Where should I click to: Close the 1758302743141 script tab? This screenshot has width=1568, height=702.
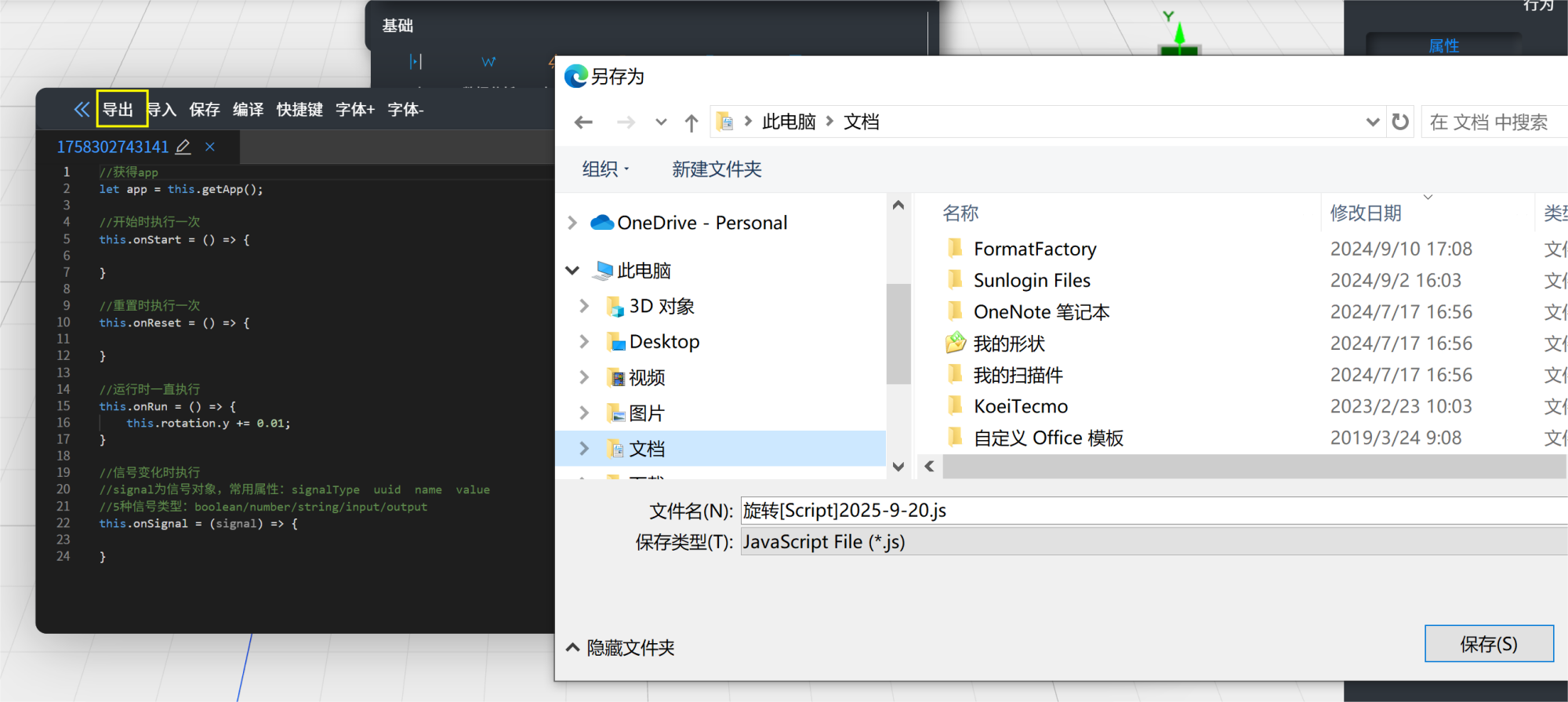210,147
